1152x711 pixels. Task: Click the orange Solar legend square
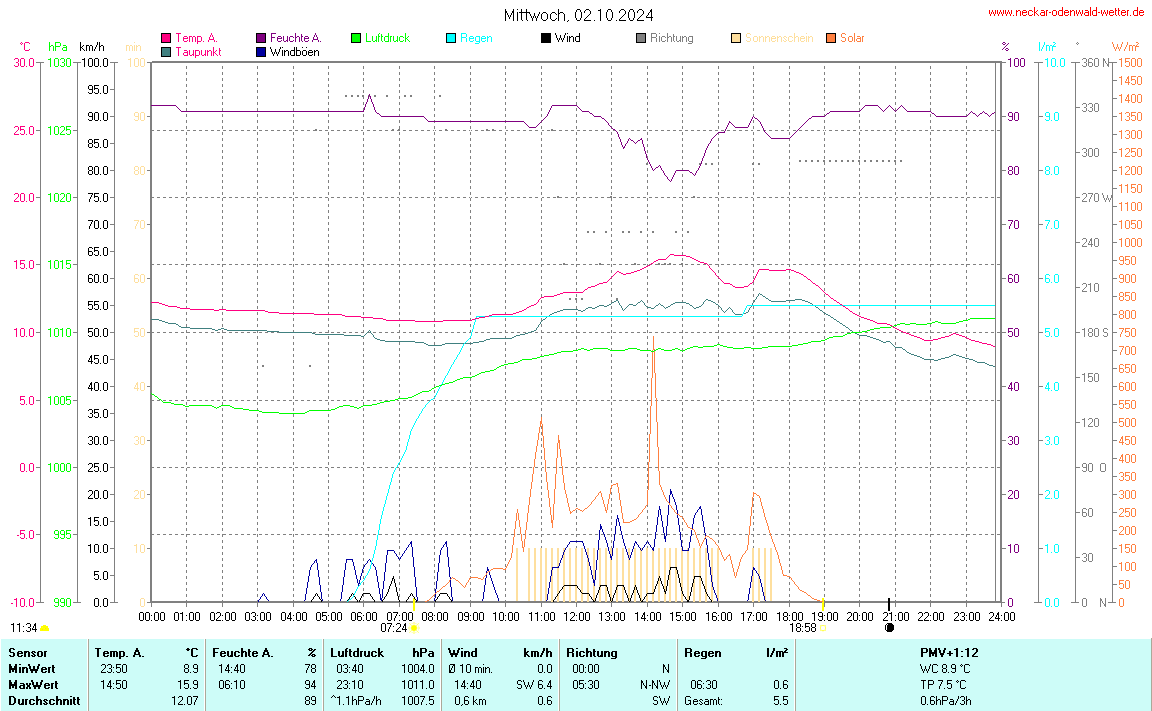click(831, 38)
